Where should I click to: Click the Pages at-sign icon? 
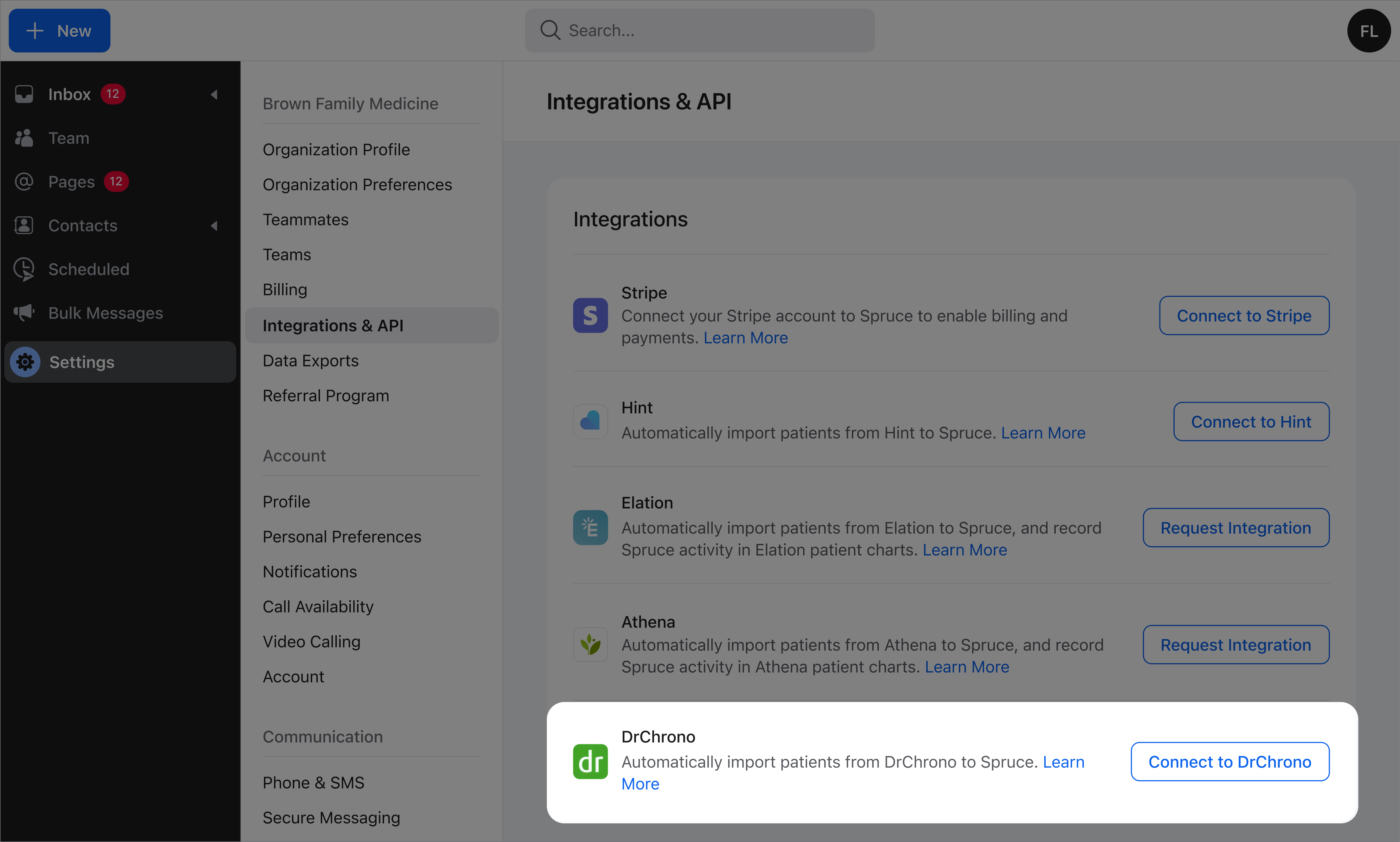24,181
